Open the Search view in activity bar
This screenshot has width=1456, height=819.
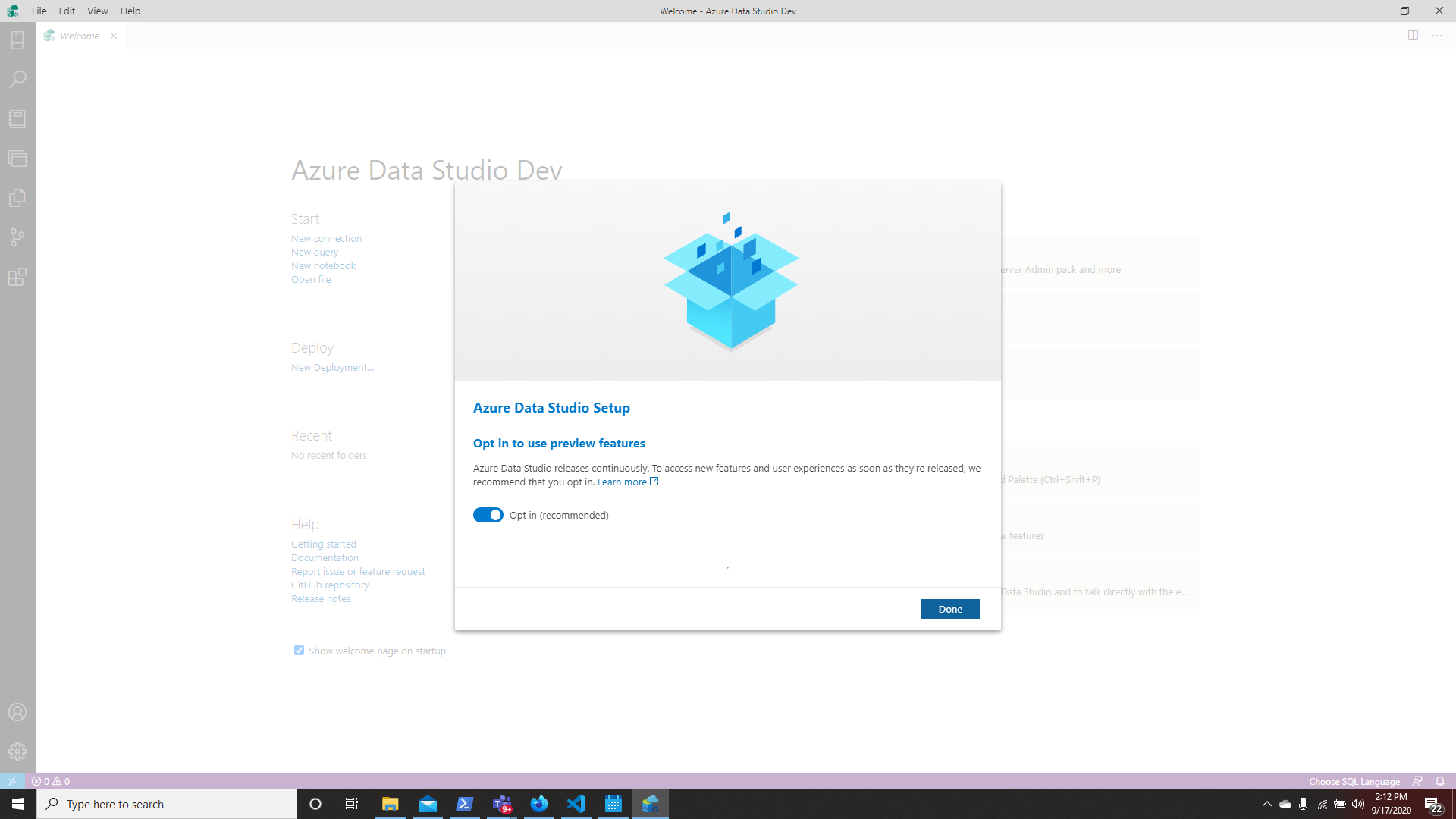click(17, 80)
